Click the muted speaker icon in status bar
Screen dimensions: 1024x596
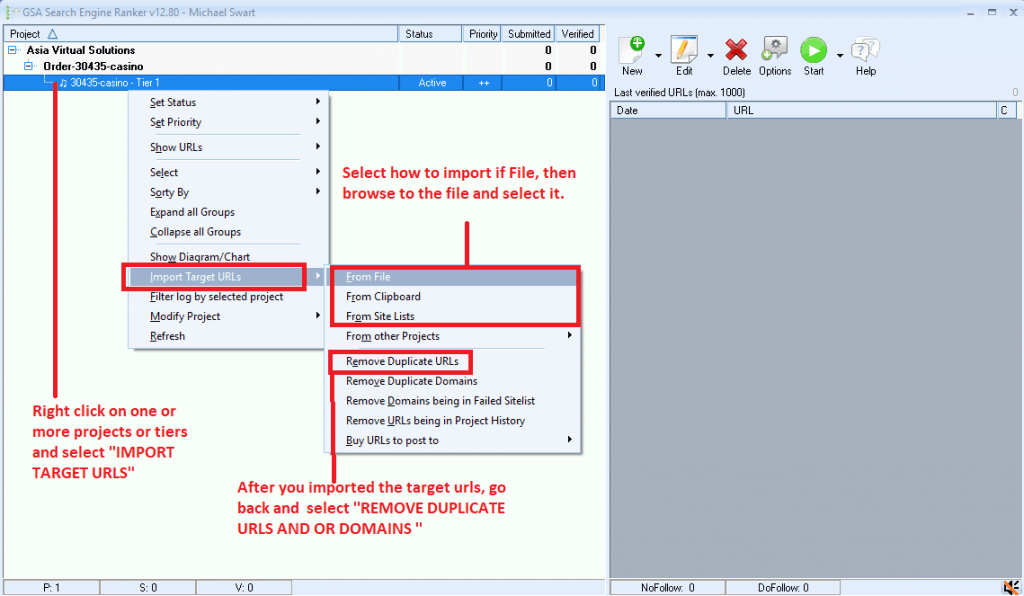[1011, 587]
